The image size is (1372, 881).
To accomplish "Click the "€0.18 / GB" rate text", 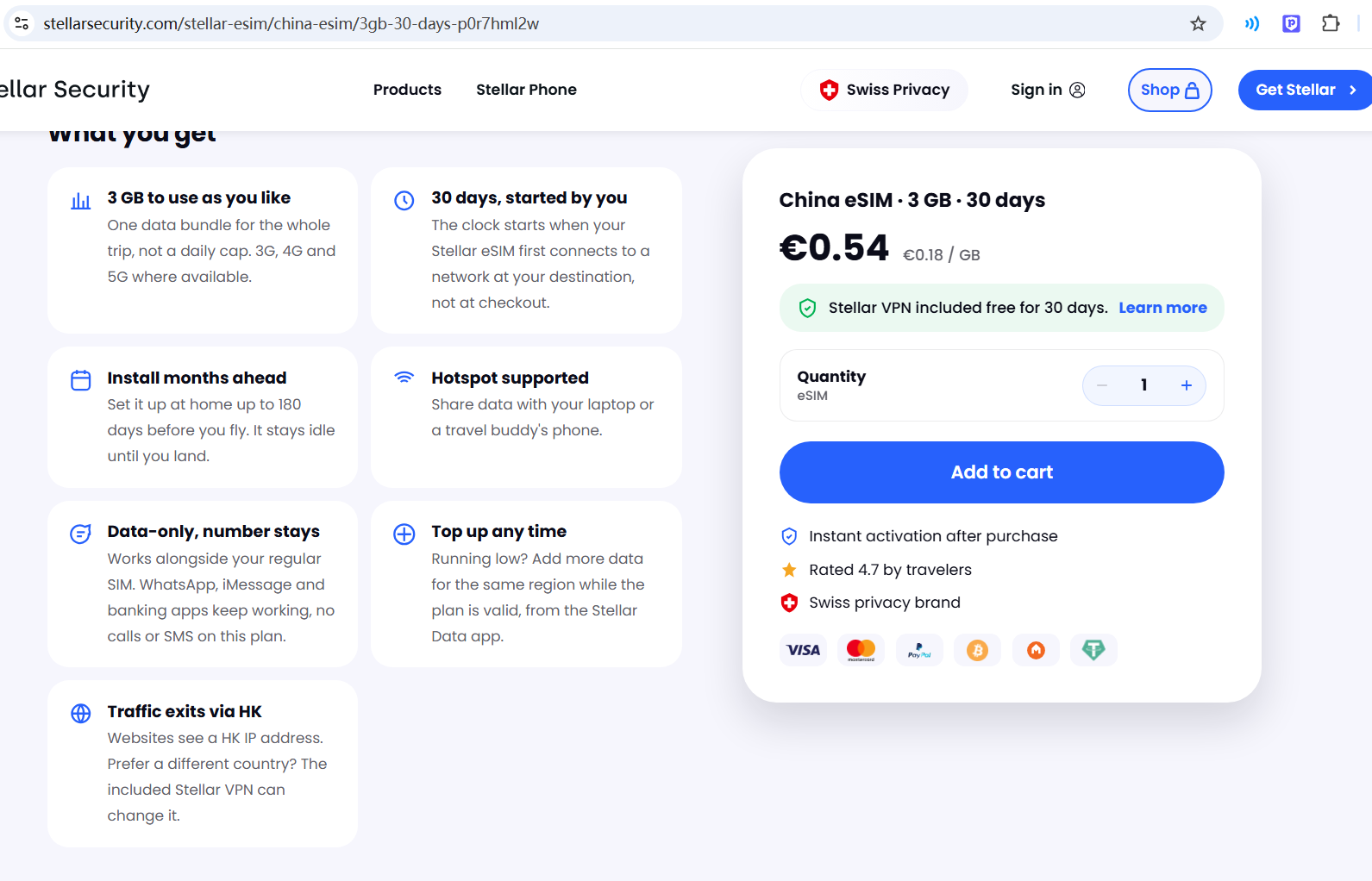I will 942,255.
